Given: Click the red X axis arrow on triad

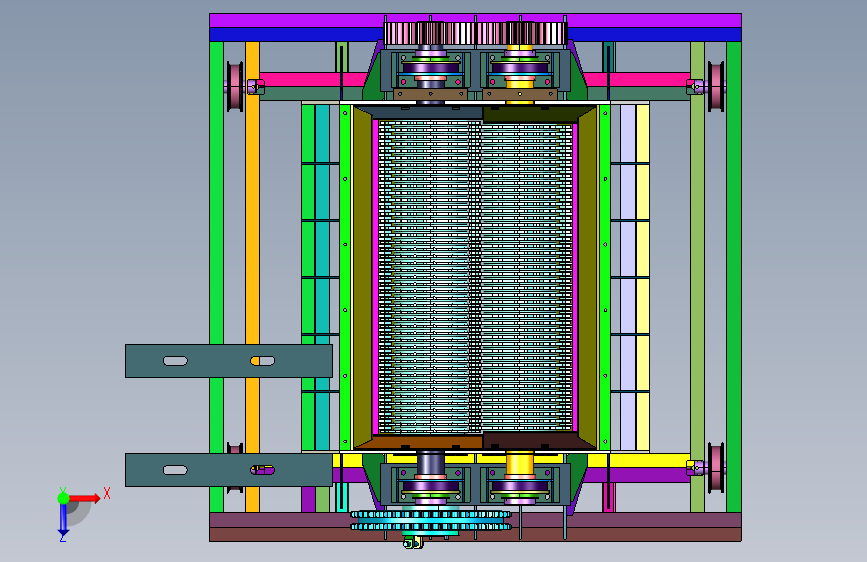Looking at the screenshot, I should (85, 498).
